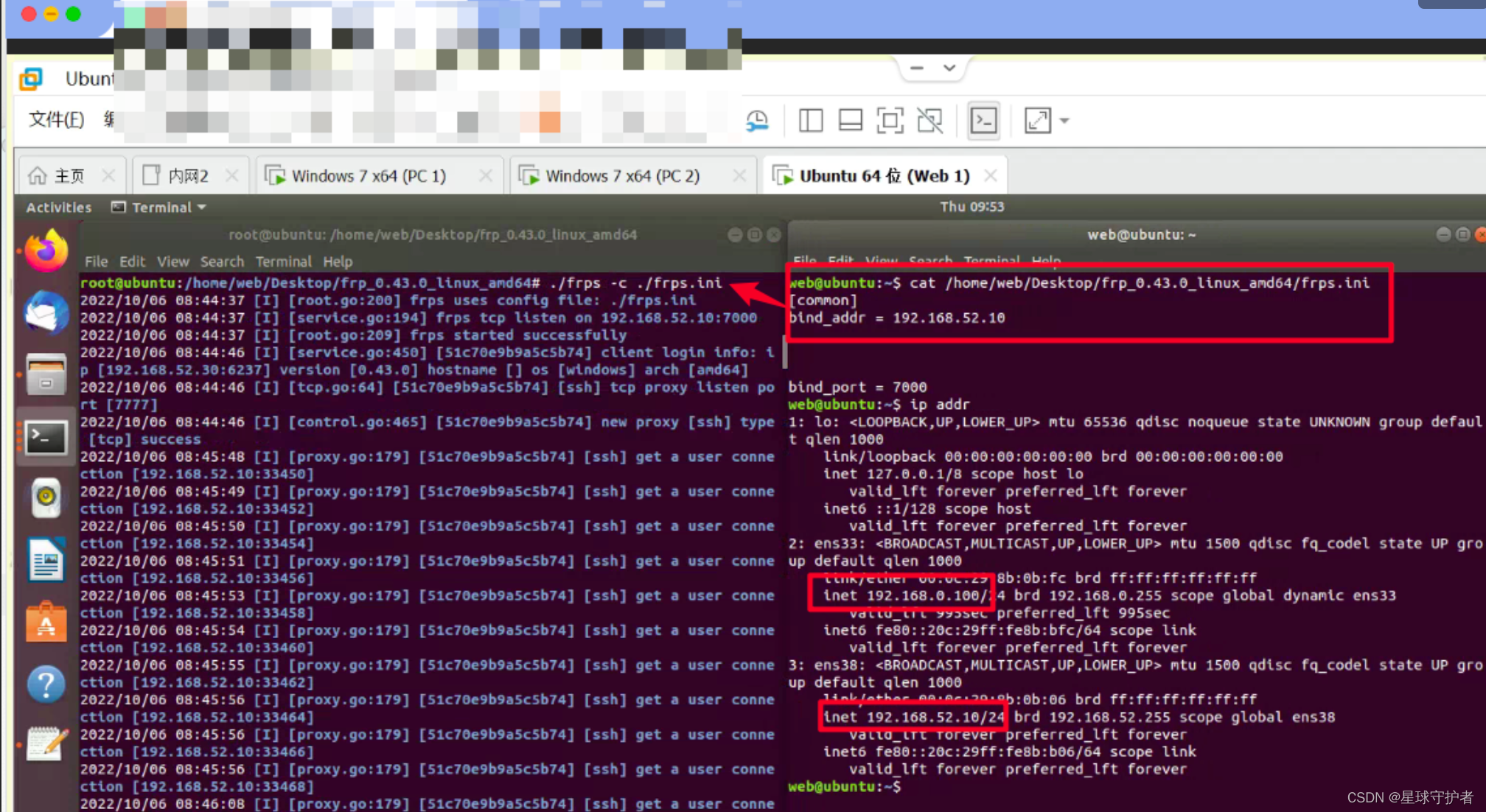
Task: Switch to the Windows 7 x64 (PC 1) tab
Action: pos(369,176)
